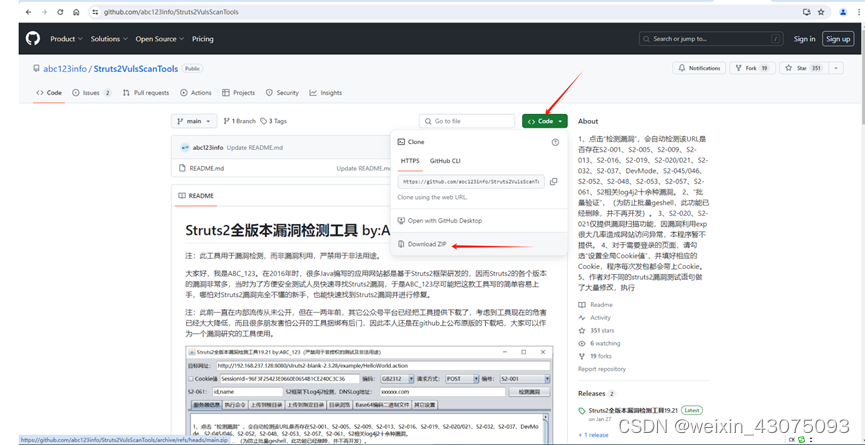Click the README book icon heading
This screenshot has height=445, width=865.
click(181, 196)
